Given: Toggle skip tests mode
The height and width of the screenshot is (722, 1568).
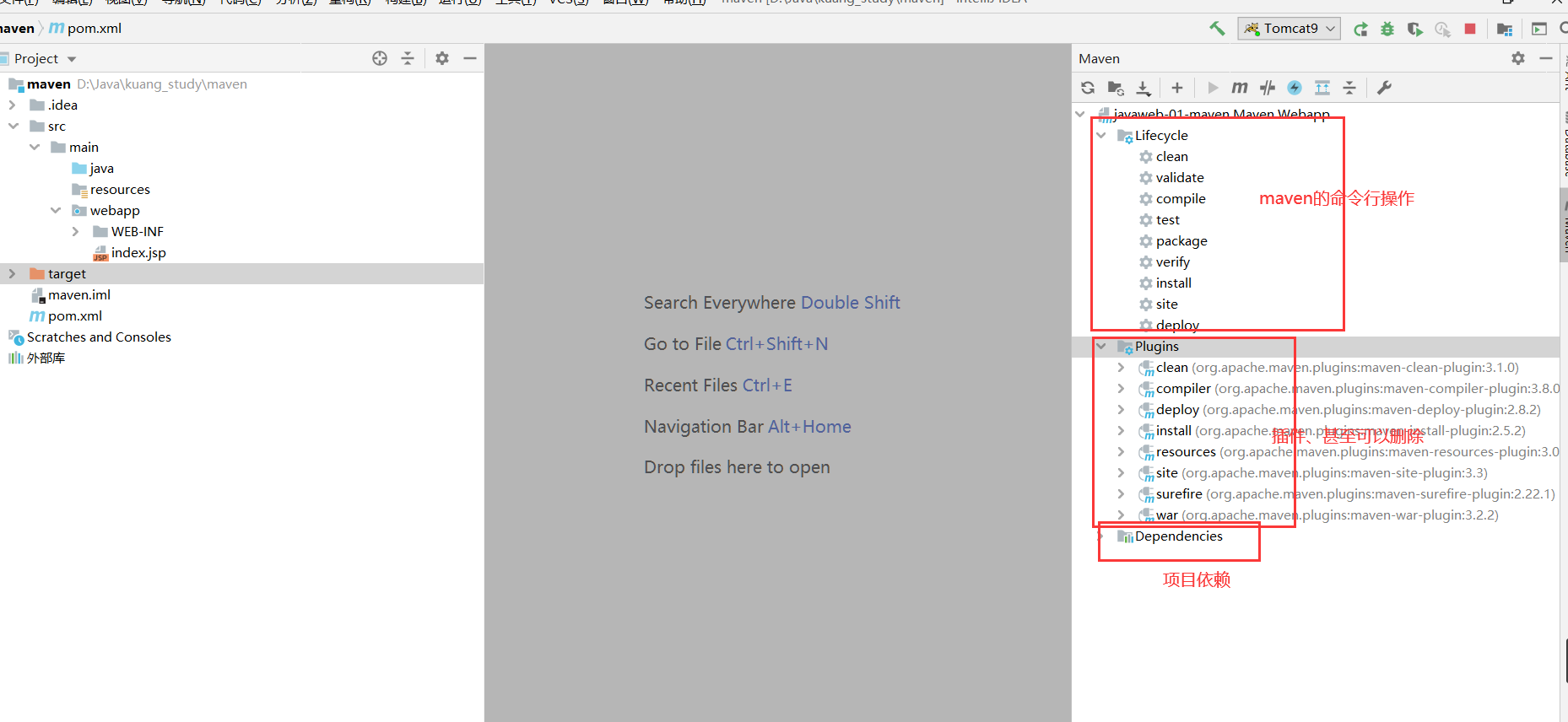Looking at the screenshot, I should click(1295, 88).
